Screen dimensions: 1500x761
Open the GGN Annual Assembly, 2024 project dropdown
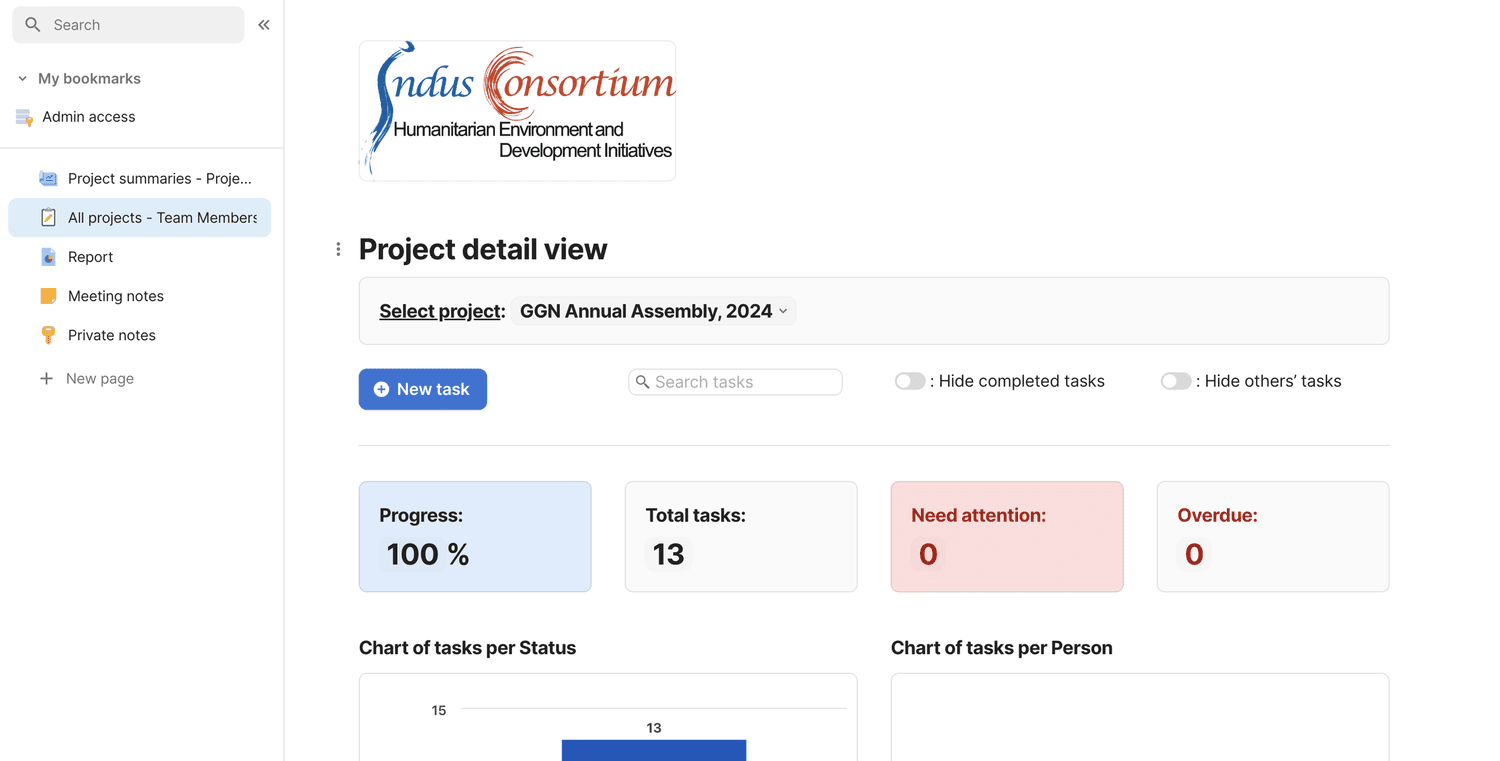coord(653,311)
